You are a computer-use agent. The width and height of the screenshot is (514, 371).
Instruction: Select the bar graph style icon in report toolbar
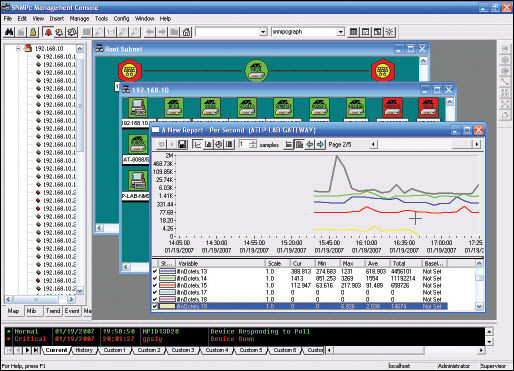coord(208,144)
